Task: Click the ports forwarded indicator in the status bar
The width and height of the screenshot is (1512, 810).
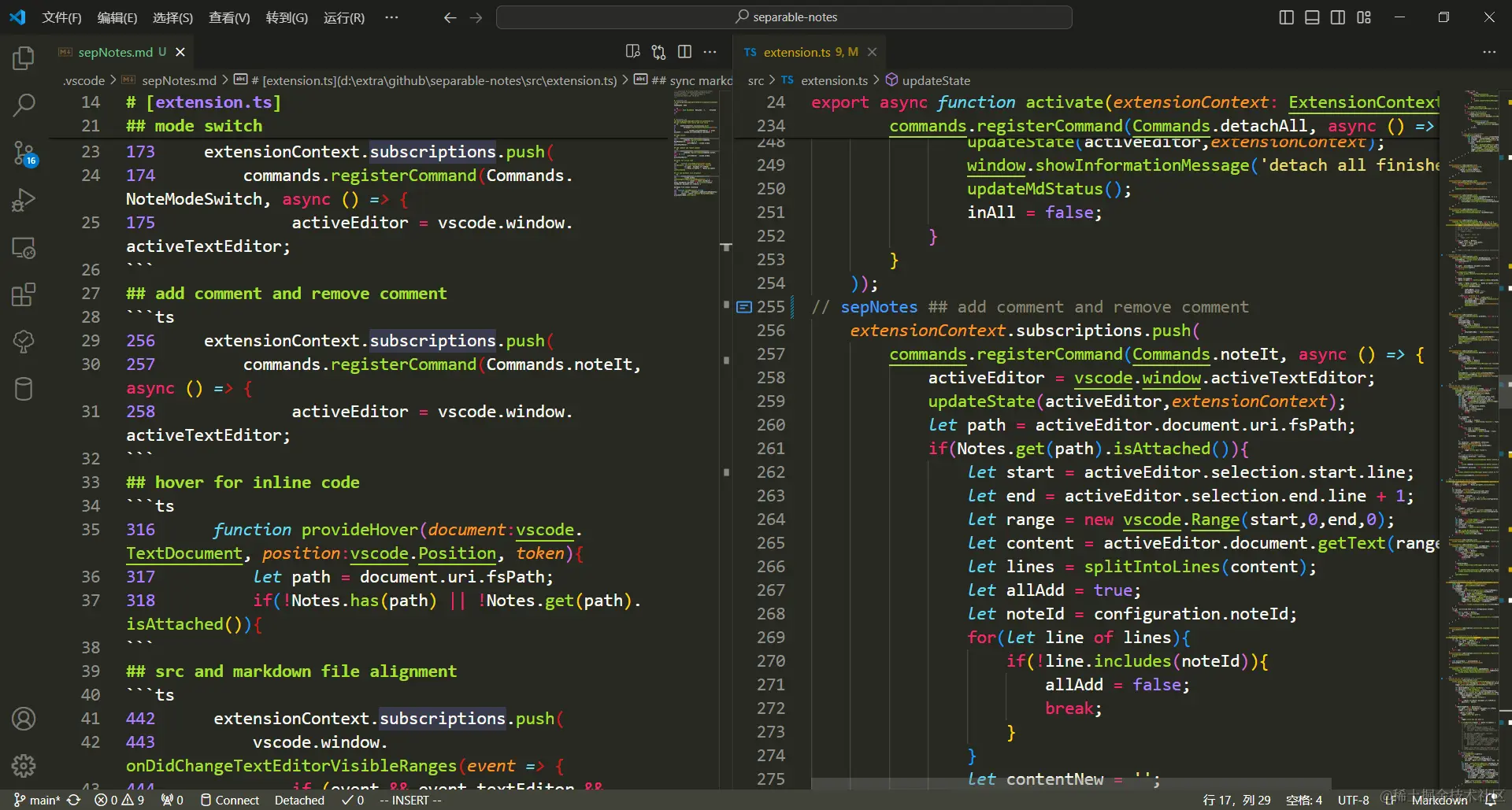Action: tap(172, 800)
